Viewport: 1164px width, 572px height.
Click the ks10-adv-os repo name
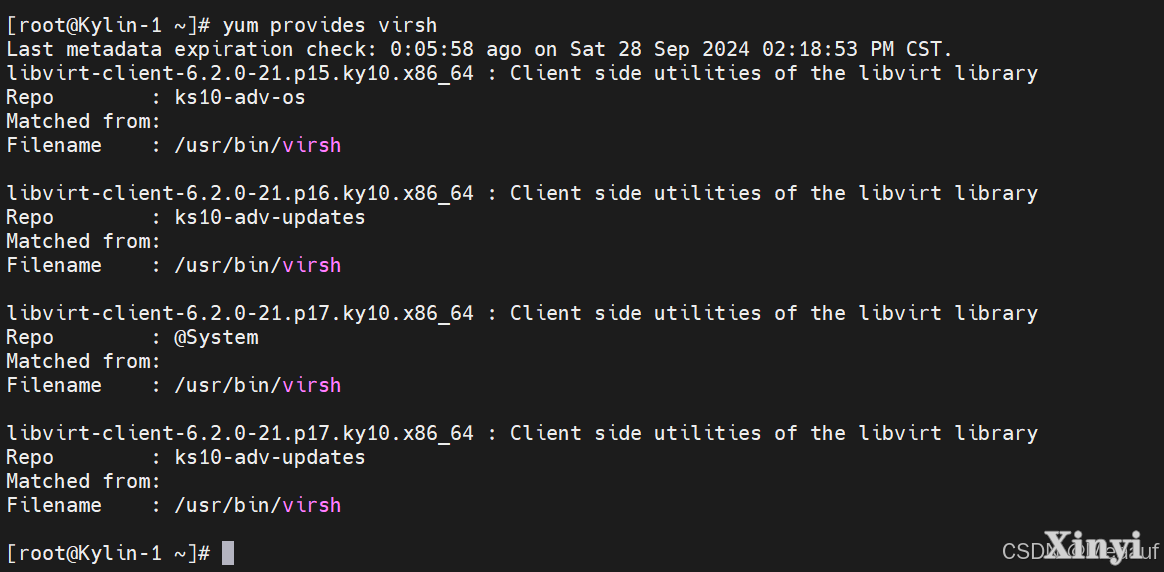(240, 97)
